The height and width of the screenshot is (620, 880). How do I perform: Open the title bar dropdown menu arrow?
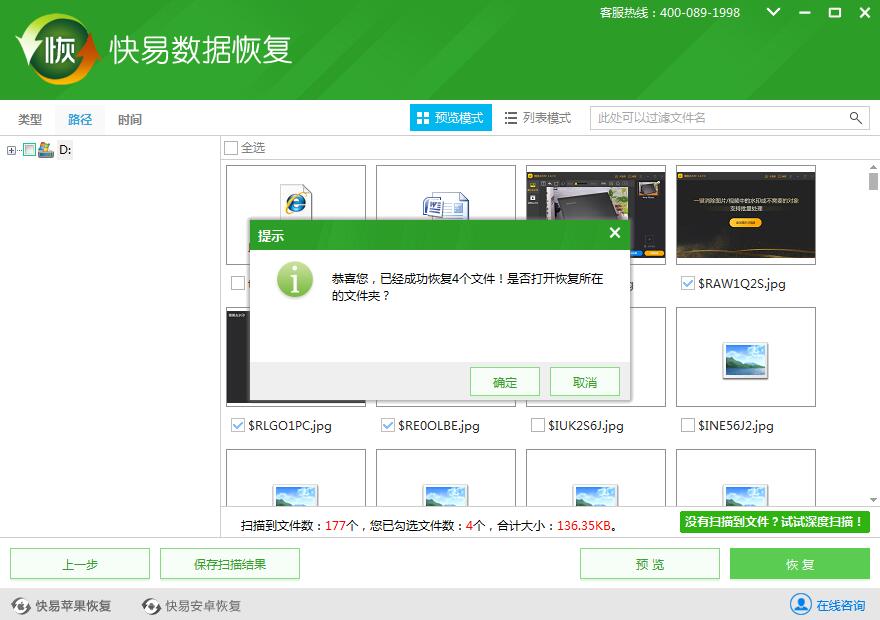click(773, 13)
